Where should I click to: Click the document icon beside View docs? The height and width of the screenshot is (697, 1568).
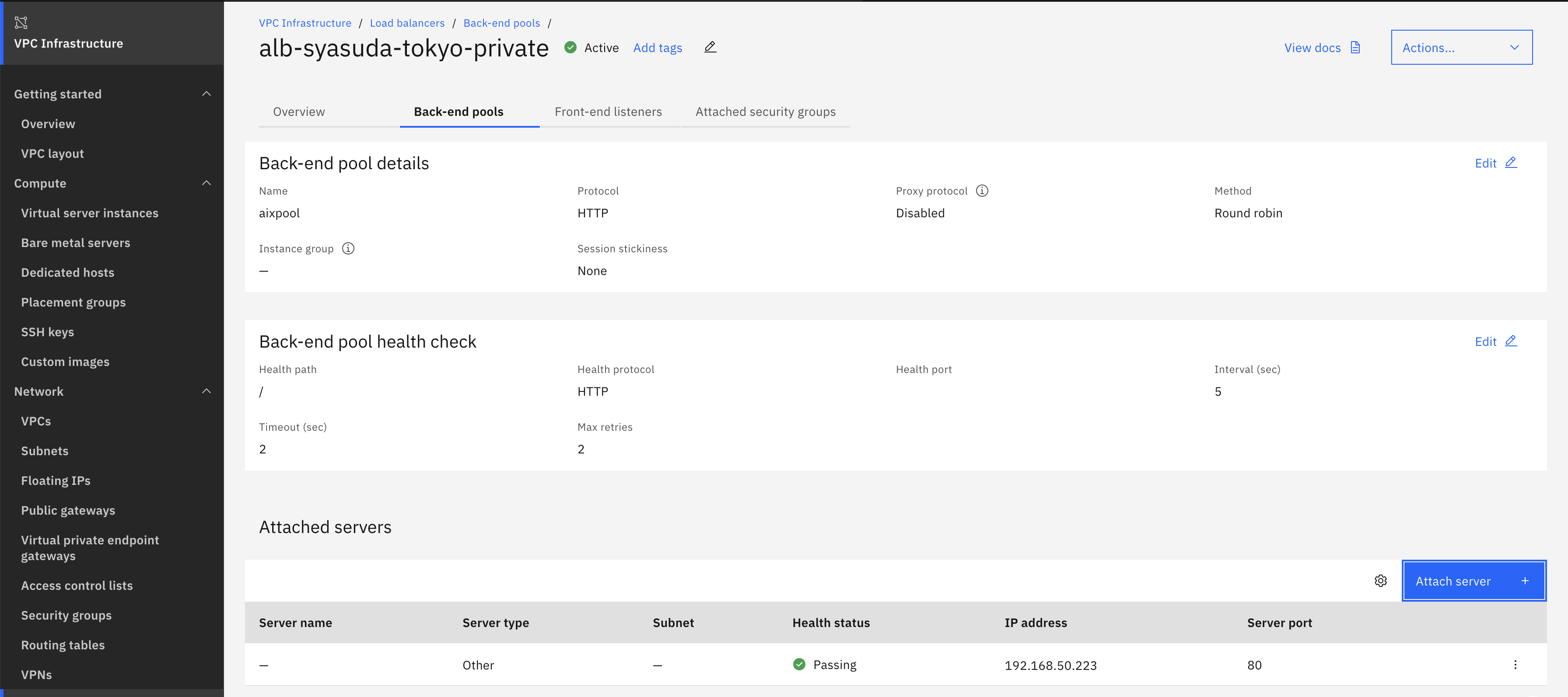click(1355, 47)
